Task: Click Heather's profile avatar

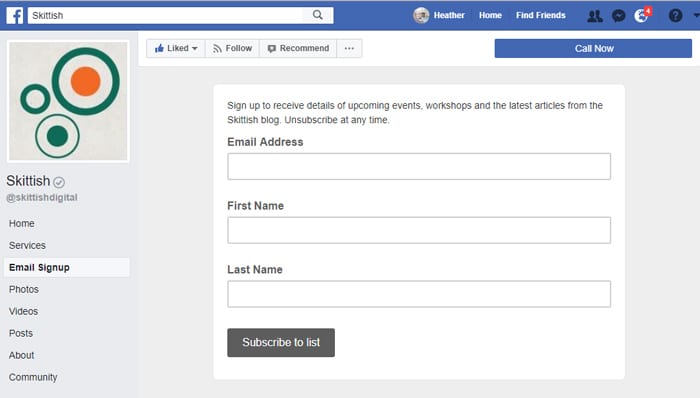Action: click(421, 16)
